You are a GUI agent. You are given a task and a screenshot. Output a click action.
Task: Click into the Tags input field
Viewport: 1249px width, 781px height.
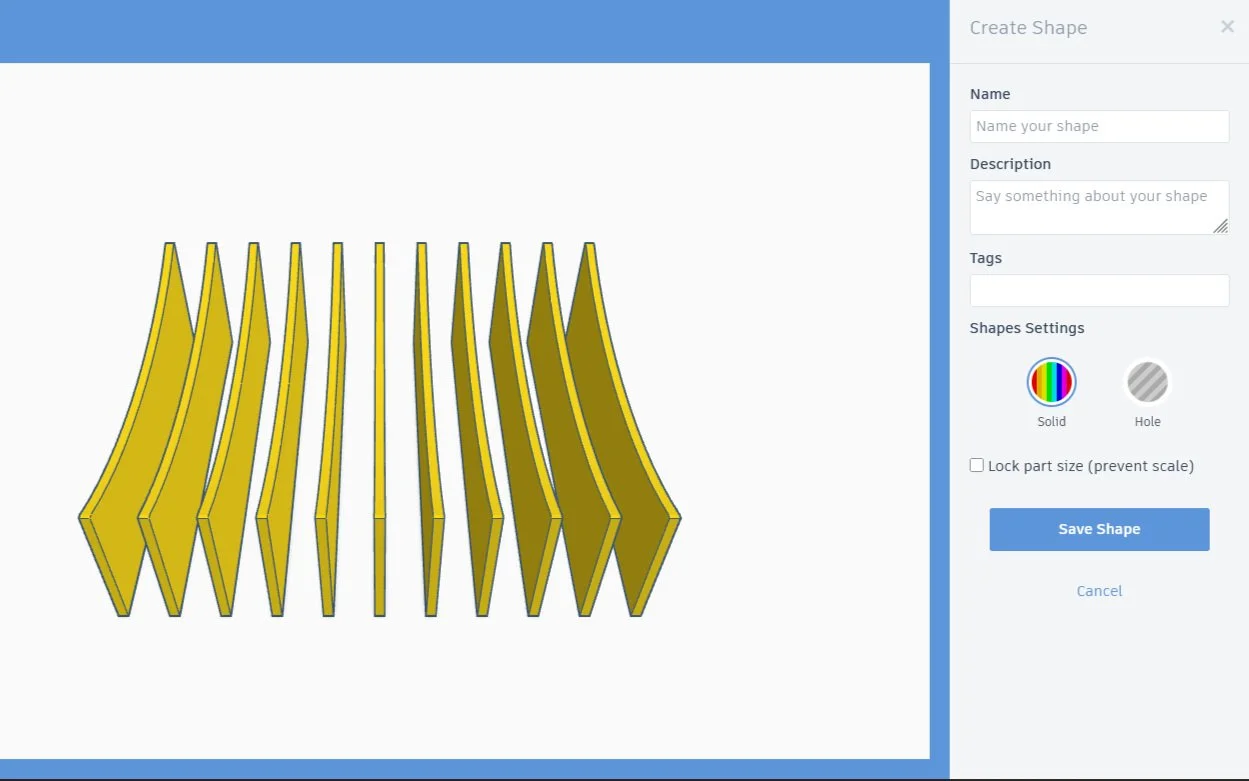[x=1099, y=290]
